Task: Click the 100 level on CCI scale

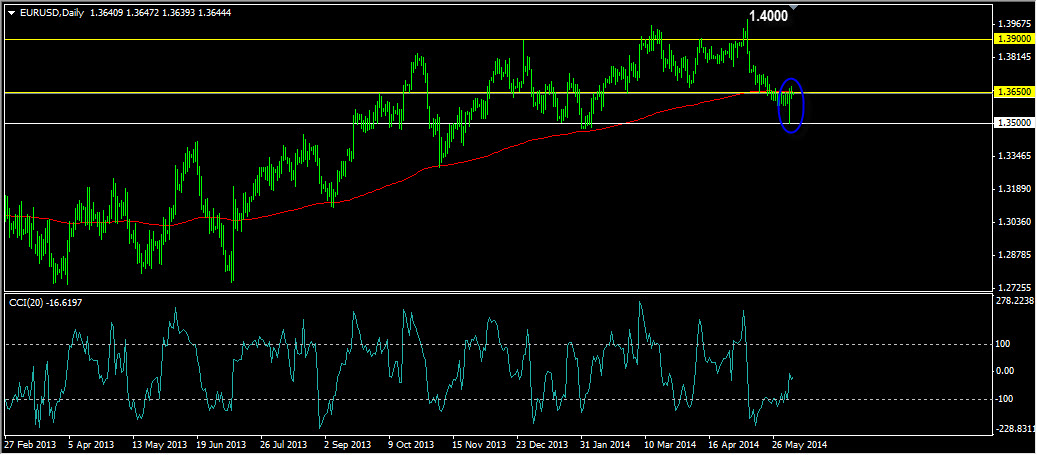Action: 1005,344
